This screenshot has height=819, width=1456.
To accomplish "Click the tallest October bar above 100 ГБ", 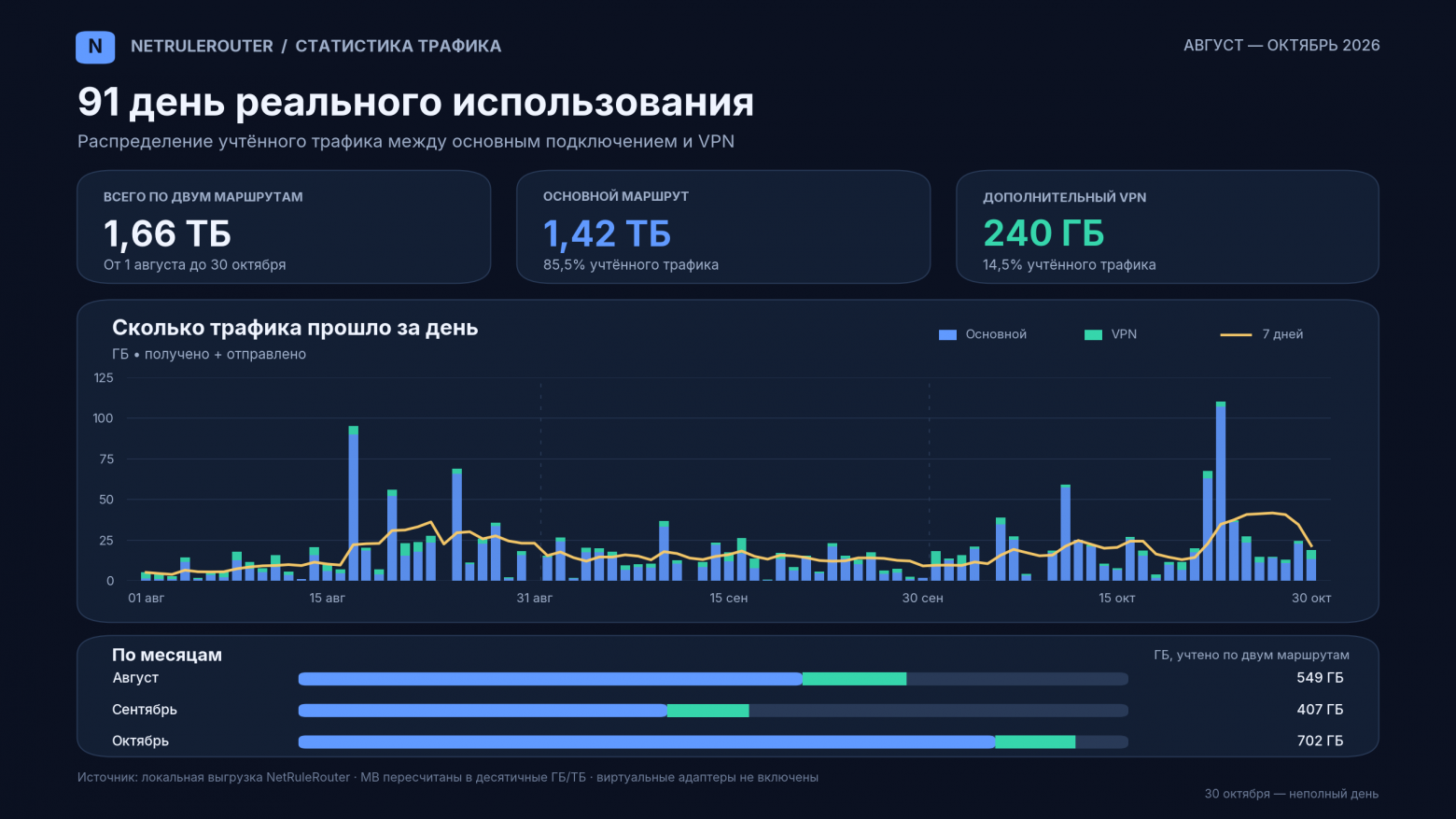I will 1221,491.
